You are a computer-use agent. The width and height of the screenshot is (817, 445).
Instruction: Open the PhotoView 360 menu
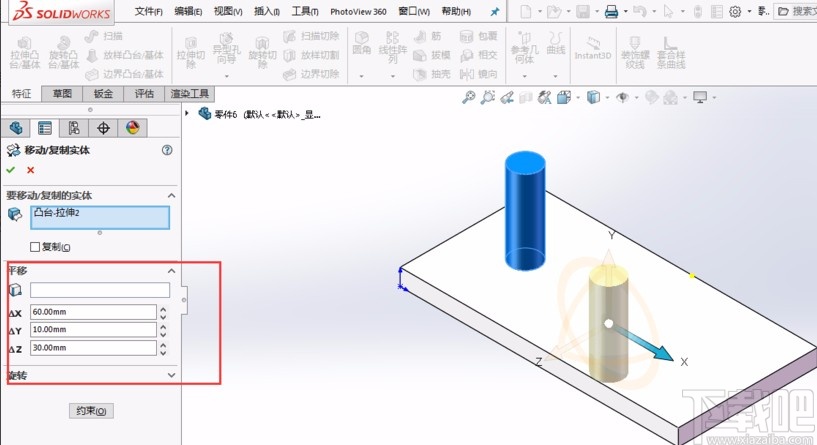click(358, 11)
